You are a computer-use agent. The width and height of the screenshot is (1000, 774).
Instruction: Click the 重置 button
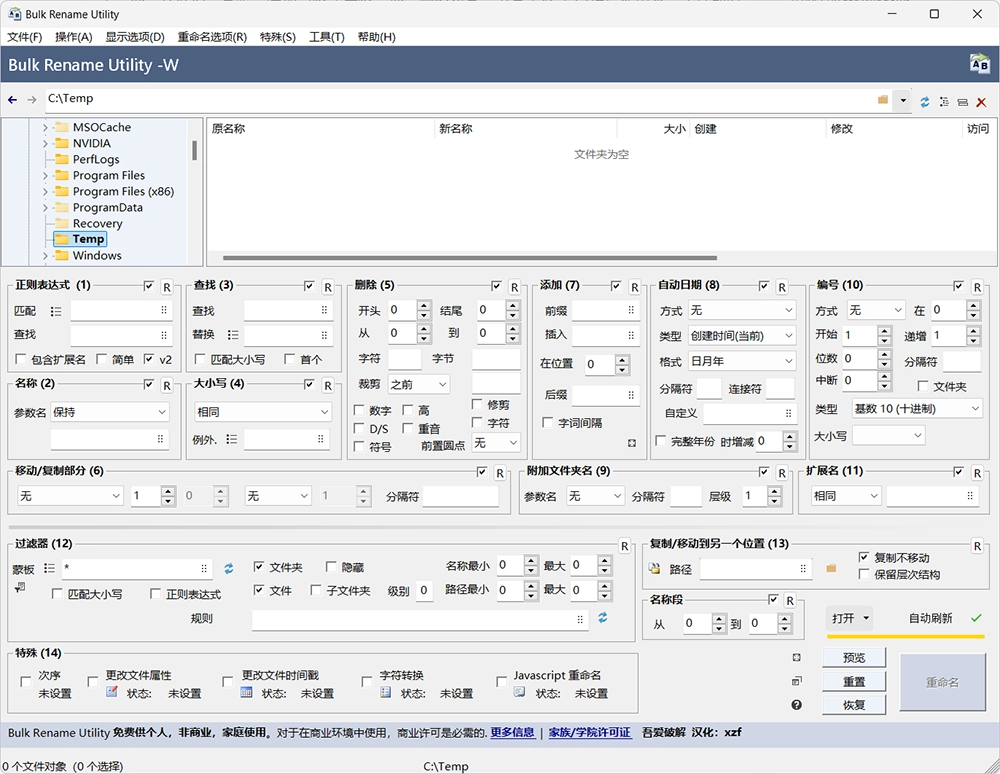[854, 682]
